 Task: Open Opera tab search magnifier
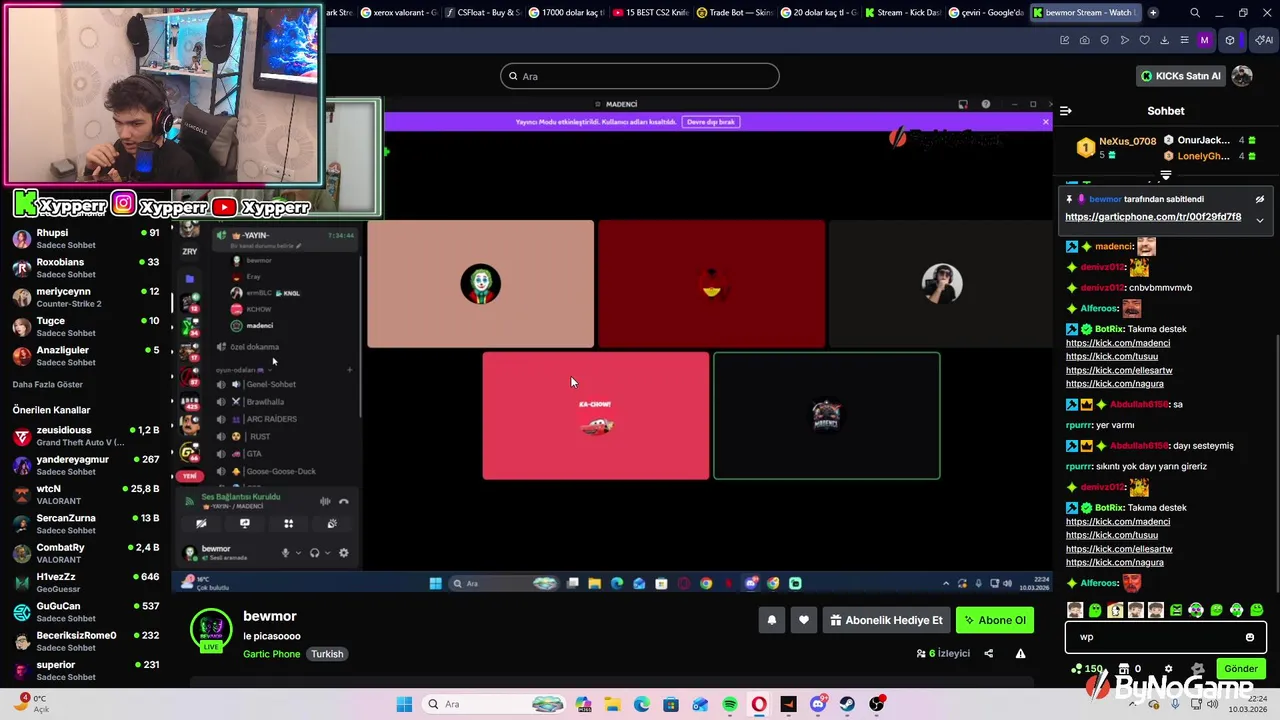point(1195,13)
